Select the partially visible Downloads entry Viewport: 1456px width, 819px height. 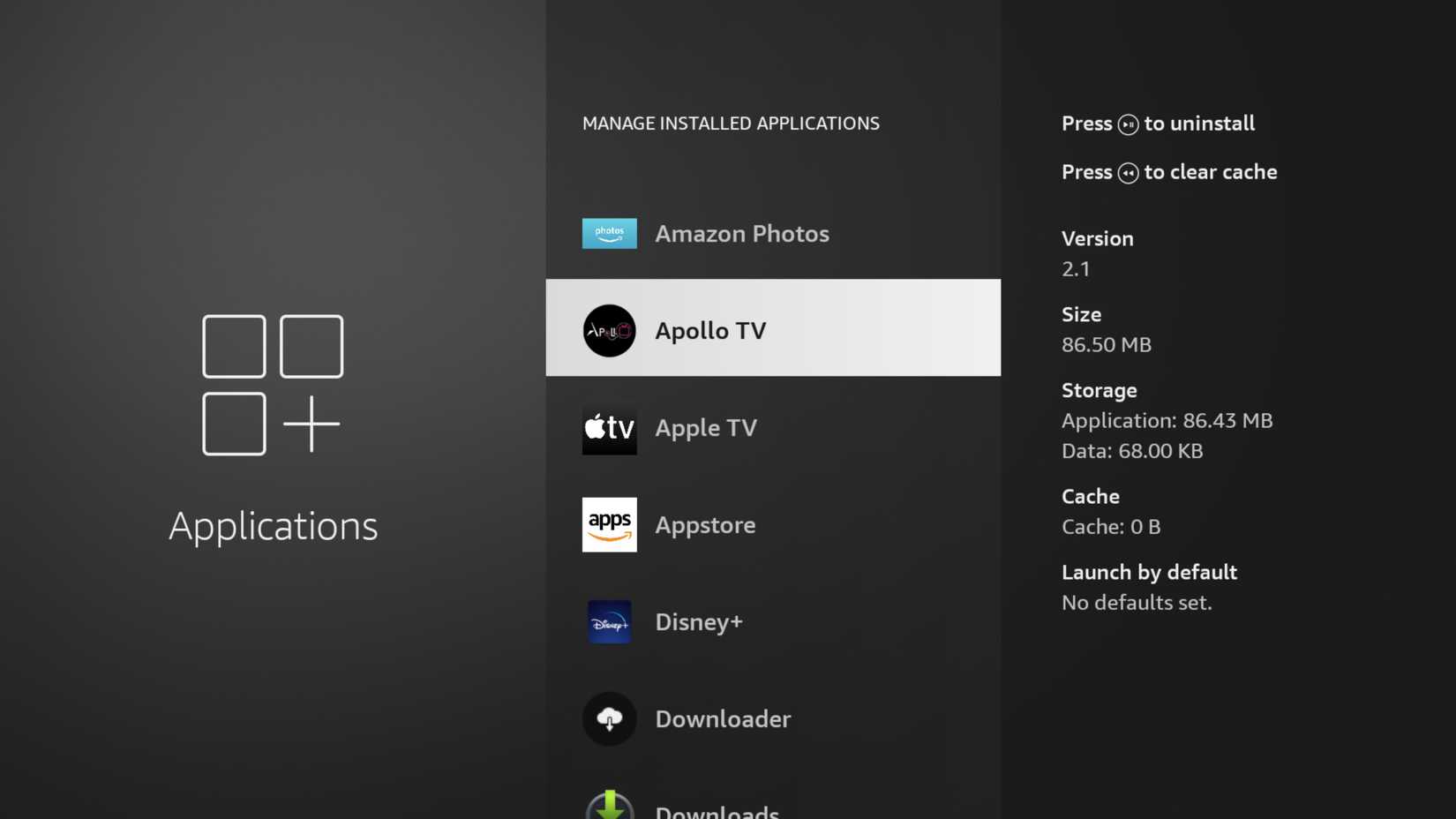click(717, 810)
